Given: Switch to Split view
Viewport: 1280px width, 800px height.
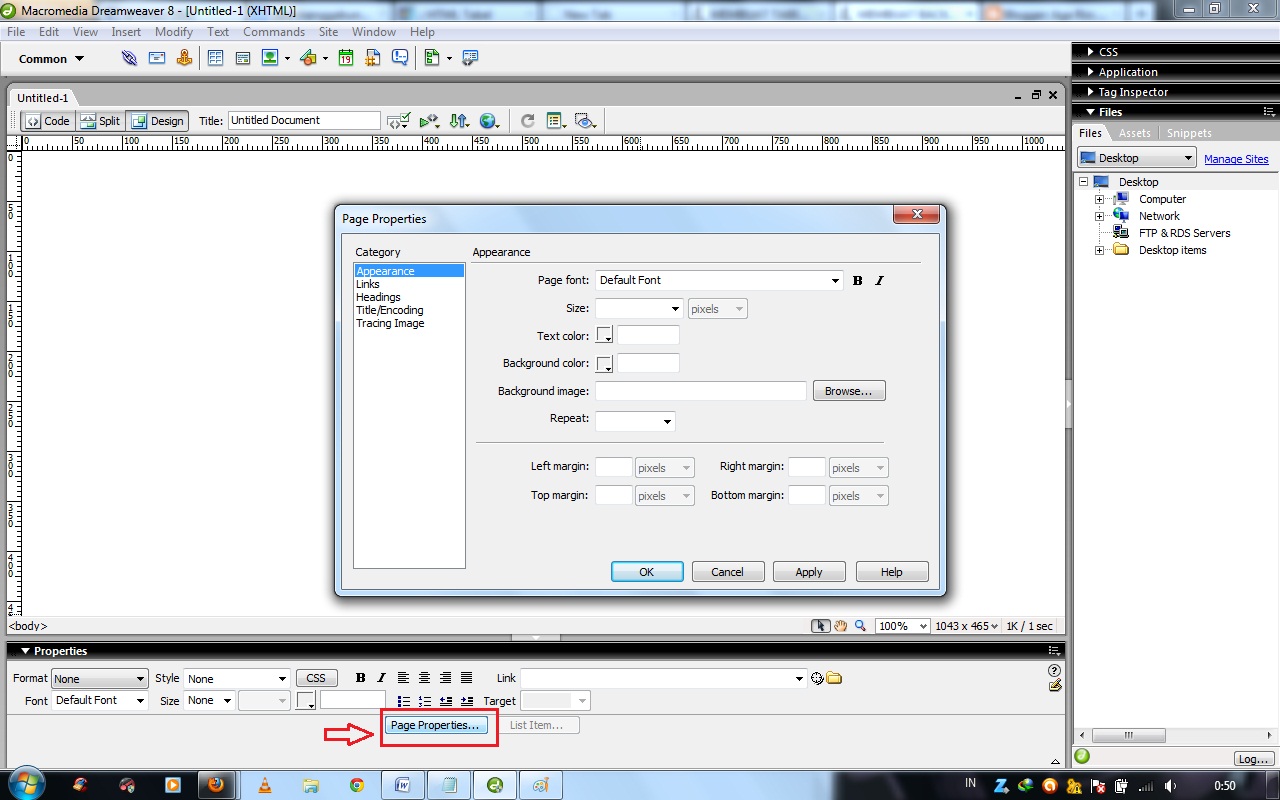Looking at the screenshot, I should pos(100,121).
